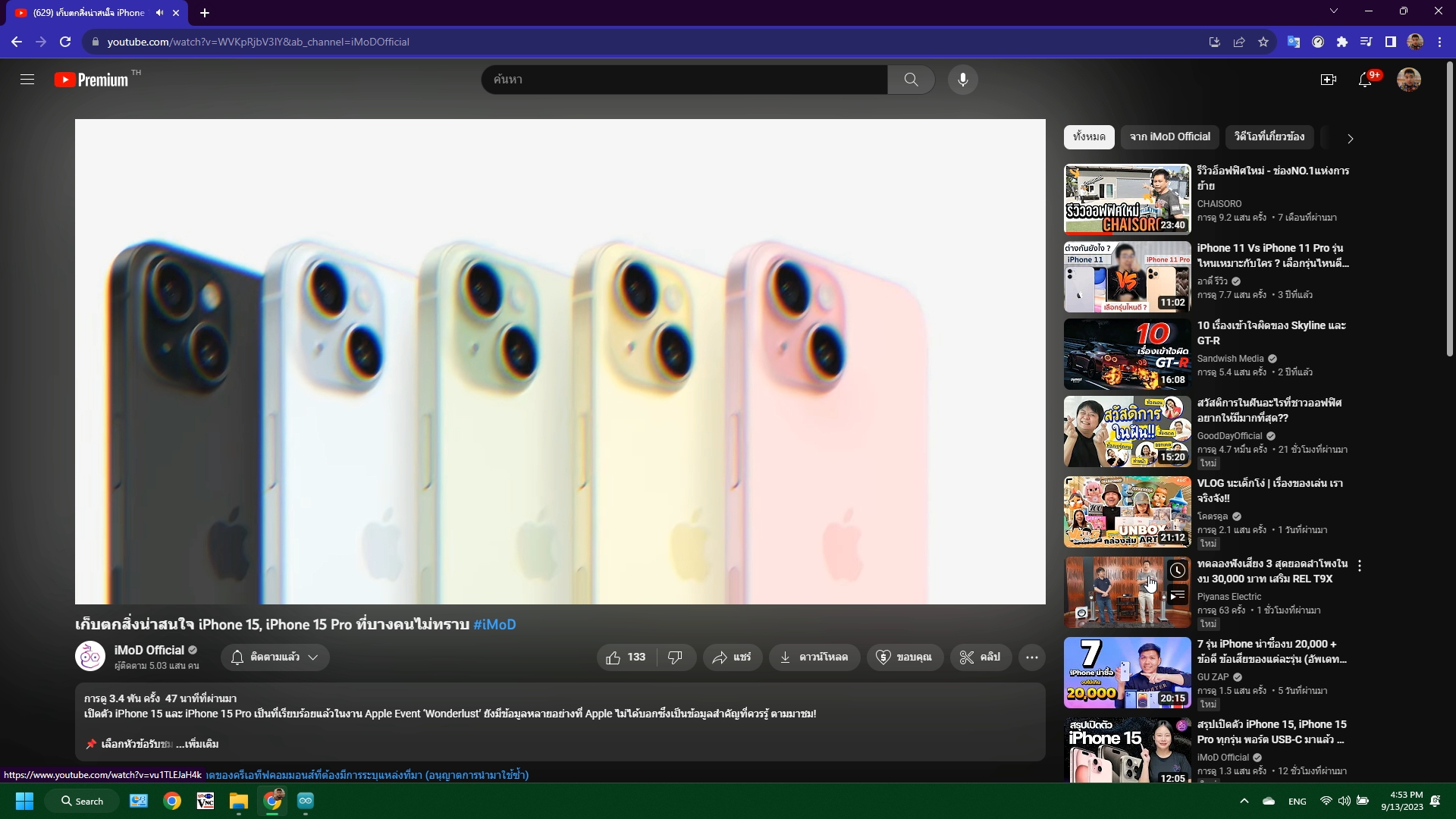Open media control playlist icon
The image size is (1456, 819).
1367,42
